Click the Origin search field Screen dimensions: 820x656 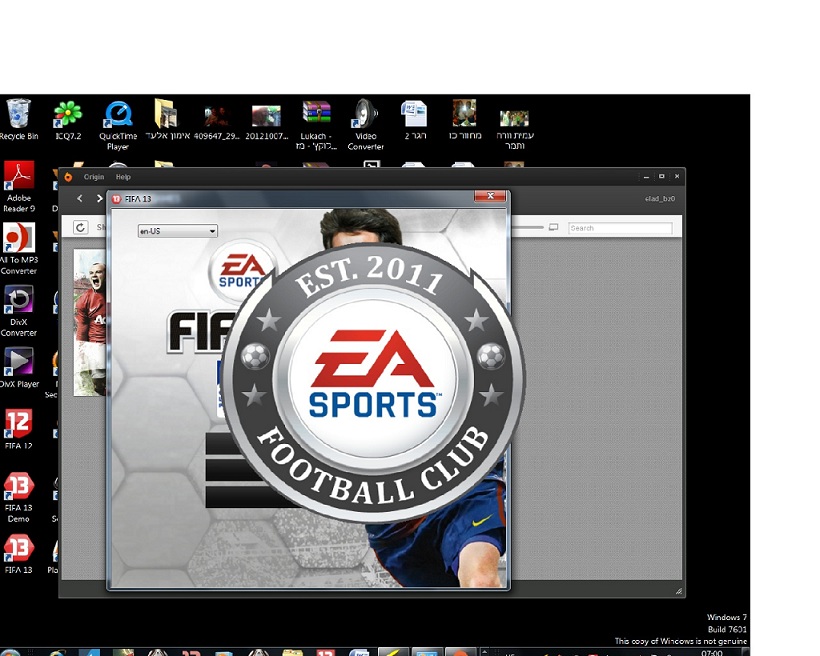620,229
